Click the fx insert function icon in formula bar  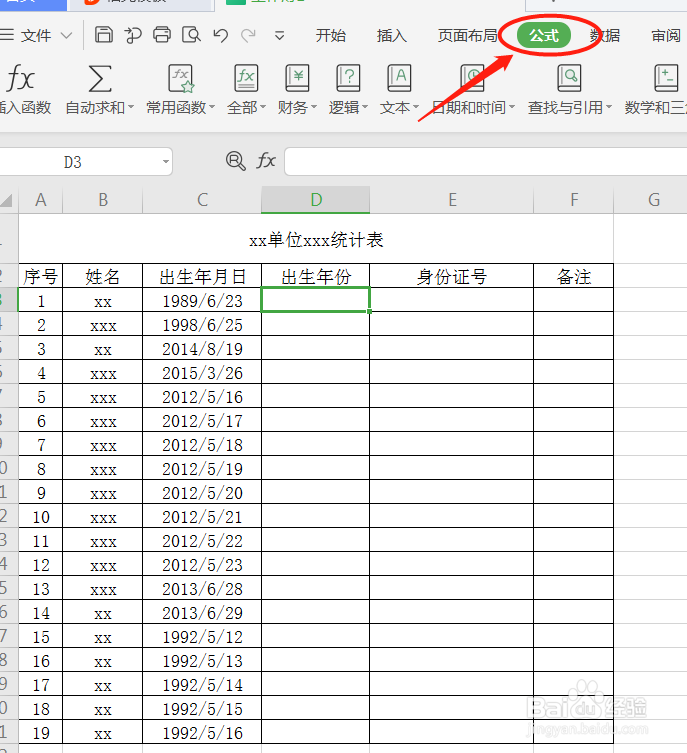[266, 160]
